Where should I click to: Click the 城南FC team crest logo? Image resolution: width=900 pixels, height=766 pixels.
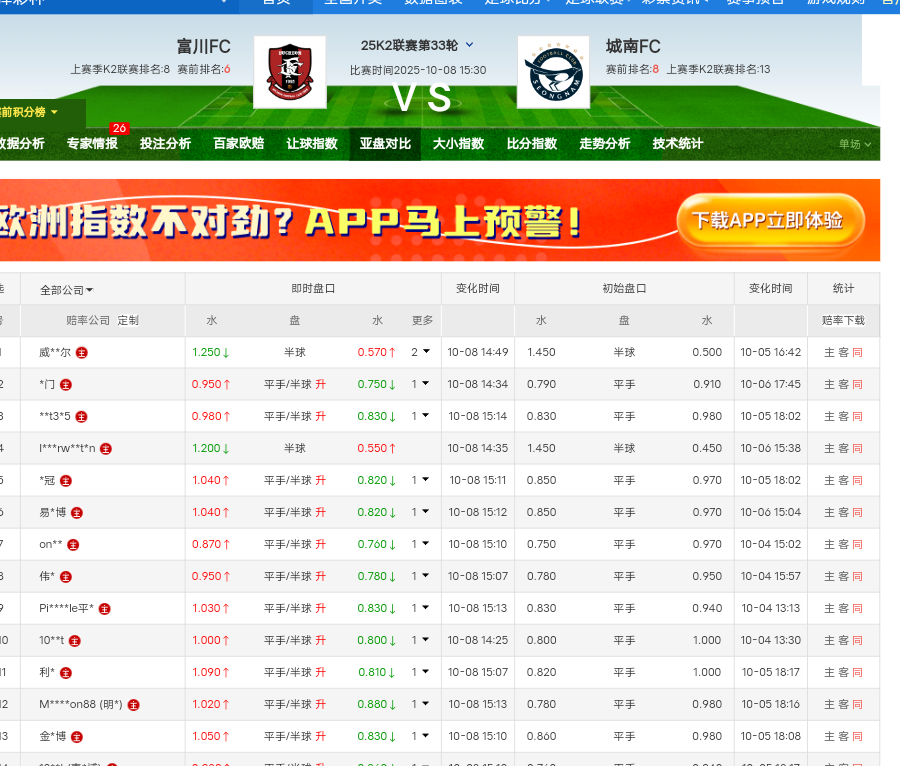coord(553,72)
